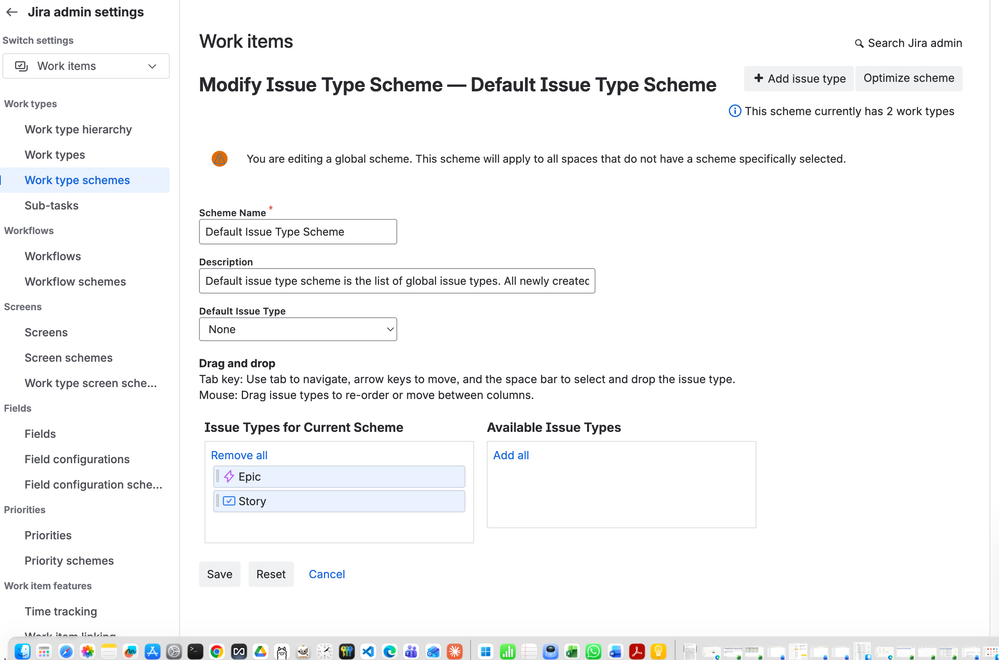Viewport: 999px width, 660px height.
Task: Go to Workflow schemes
Action: (x=75, y=282)
